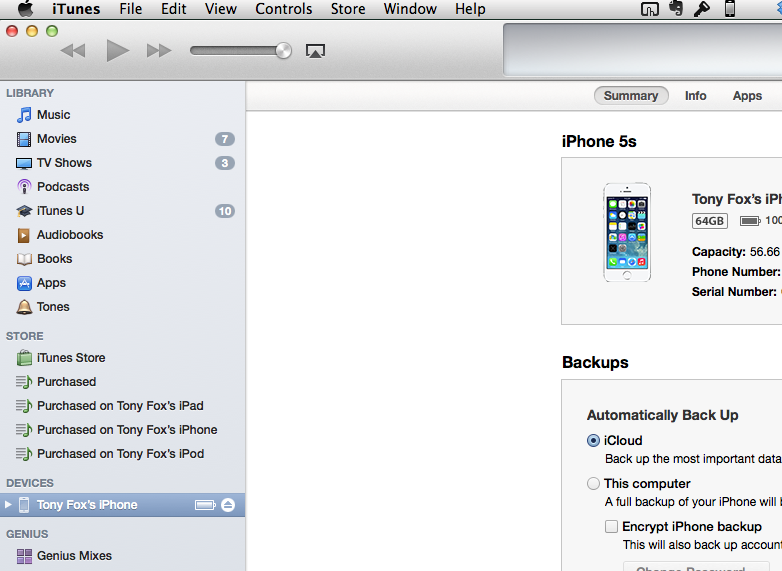Screen dimensions: 782x571
Task: Start playback with the Play button
Action: 118,51
